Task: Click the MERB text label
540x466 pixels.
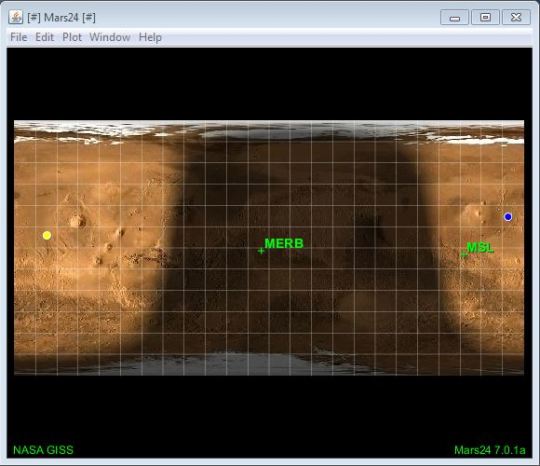Action: [284, 244]
